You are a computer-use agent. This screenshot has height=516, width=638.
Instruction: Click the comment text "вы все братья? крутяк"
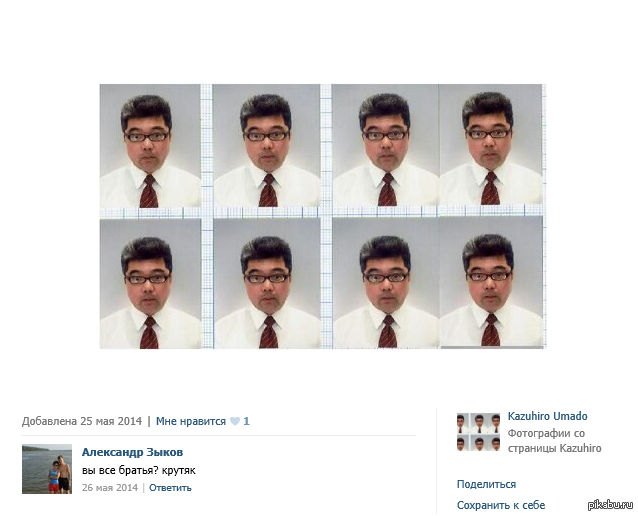pyautogui.click(x=139, y=470)
